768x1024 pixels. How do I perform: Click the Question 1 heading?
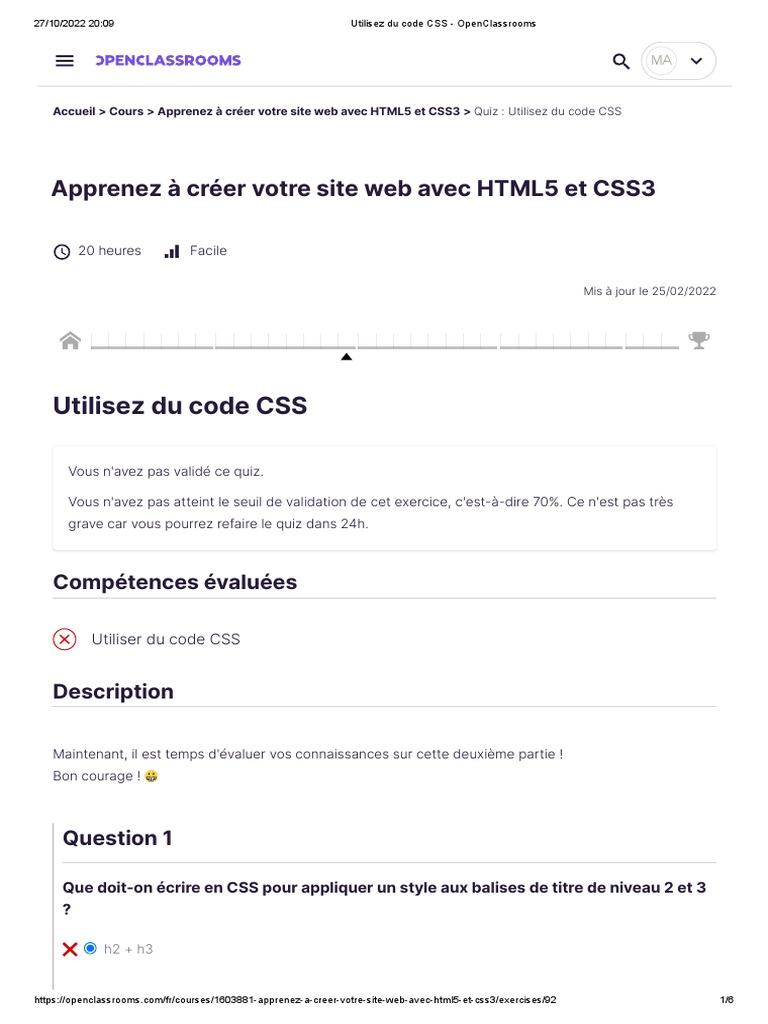[x=118, y=838]
